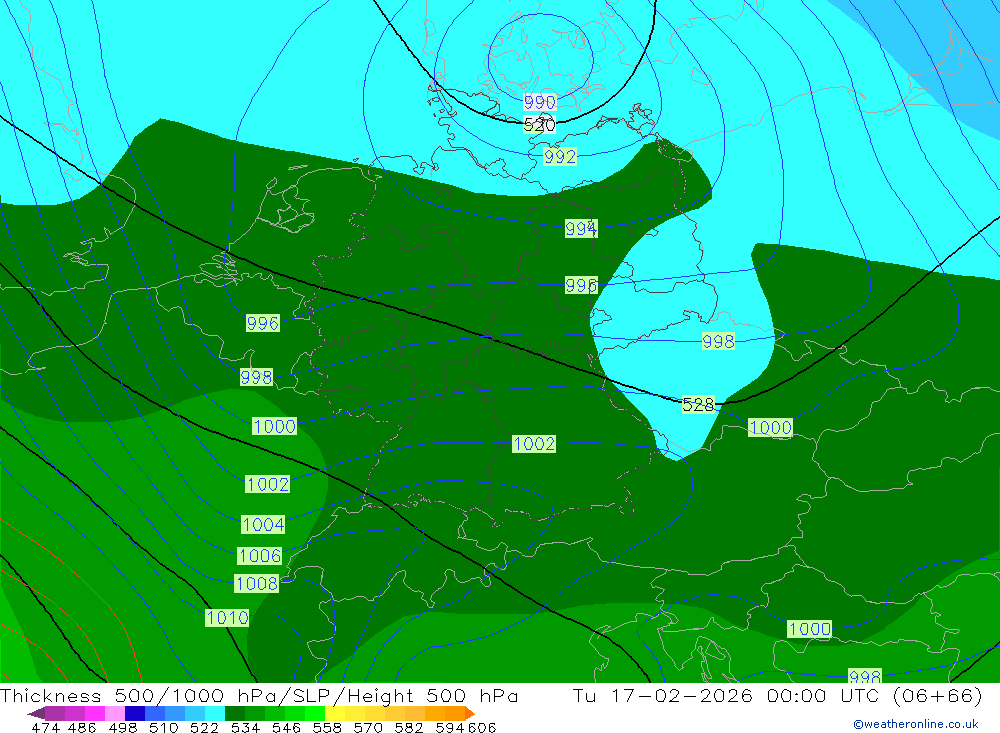Click the 486 legend value
Viewport: 1000px width, 733px height.
[x=82, y=727]
